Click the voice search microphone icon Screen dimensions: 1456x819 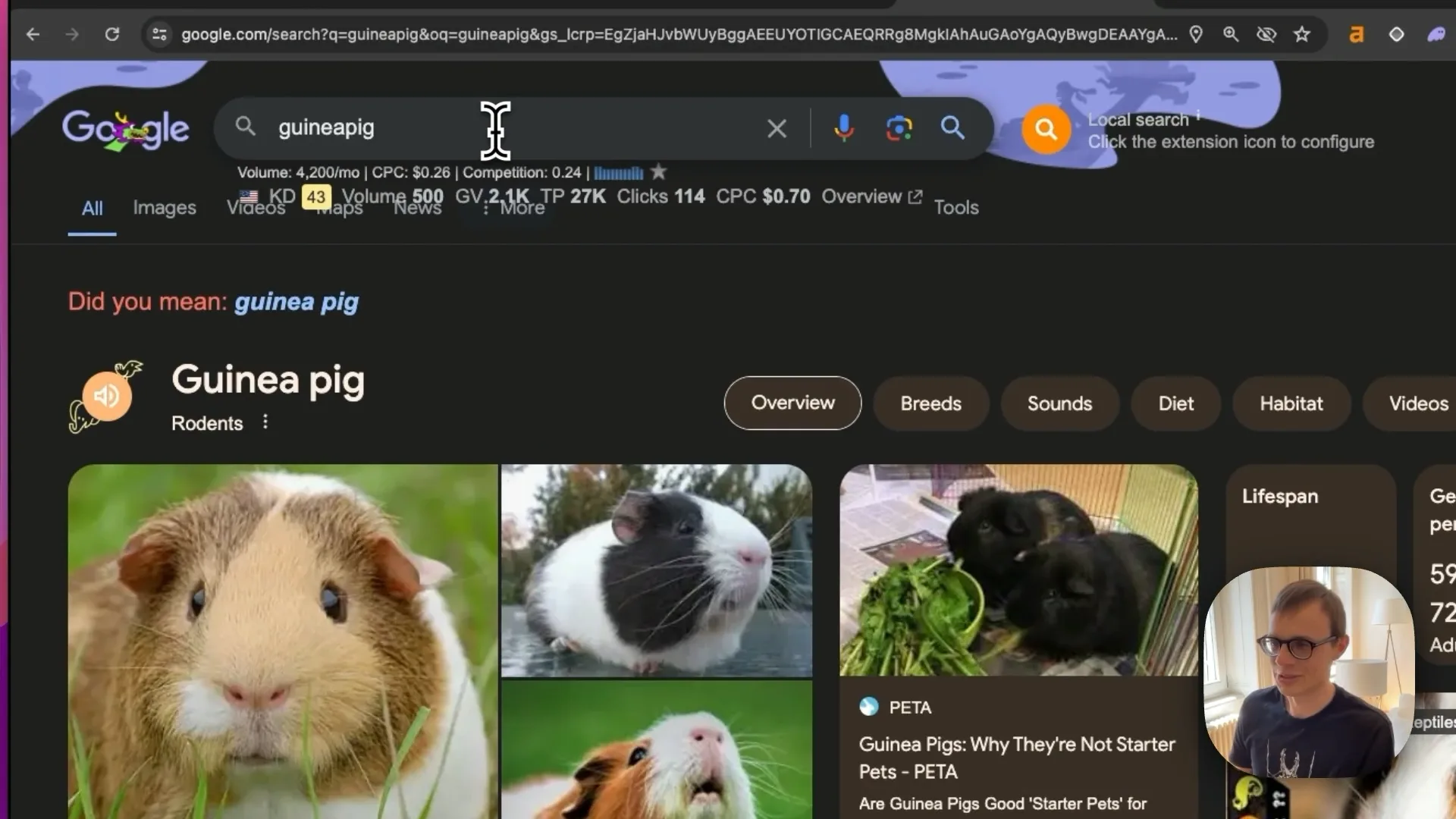click(x=843, y=128)
